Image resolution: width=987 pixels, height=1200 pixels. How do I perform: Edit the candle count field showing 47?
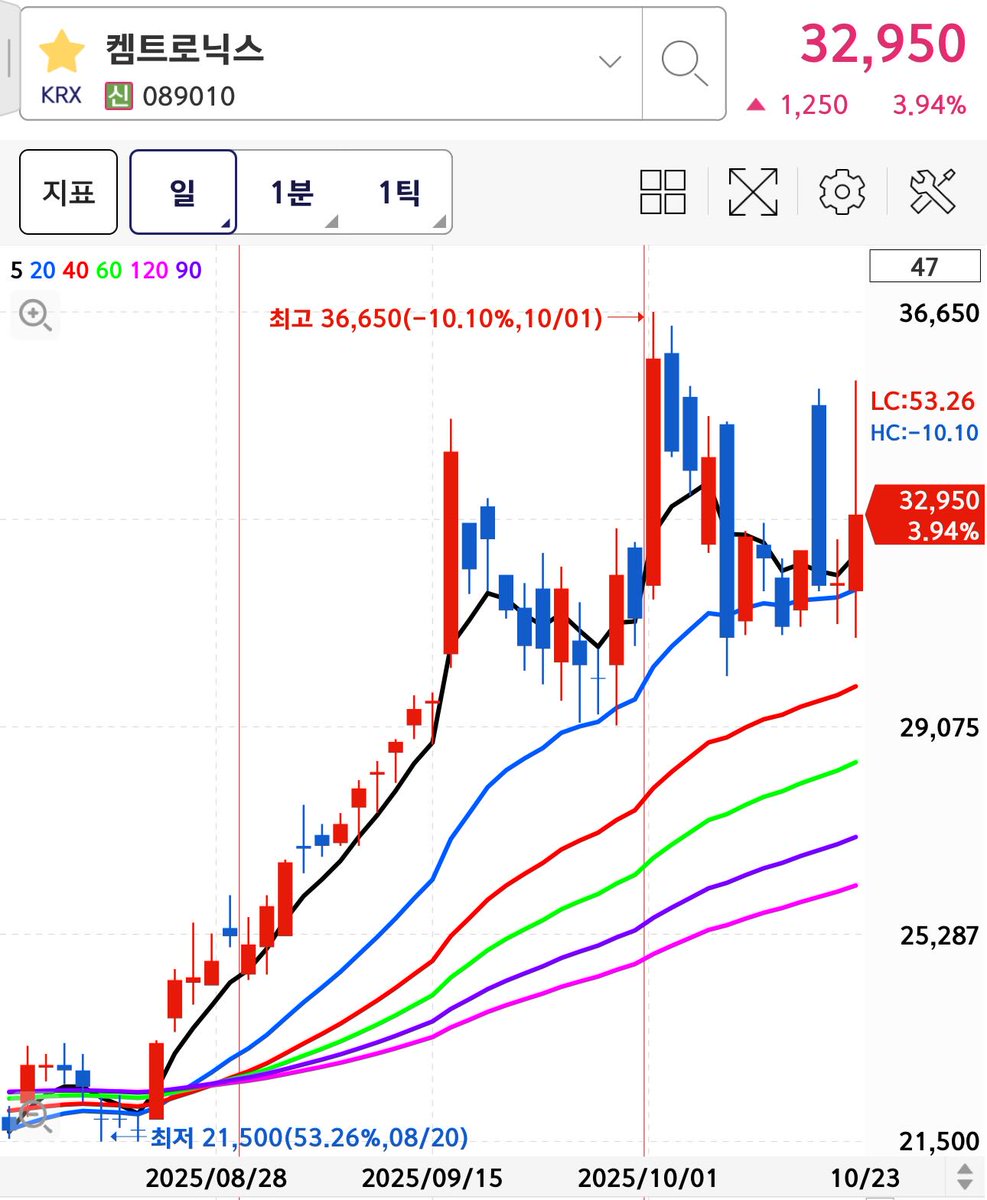click(925, 267)
